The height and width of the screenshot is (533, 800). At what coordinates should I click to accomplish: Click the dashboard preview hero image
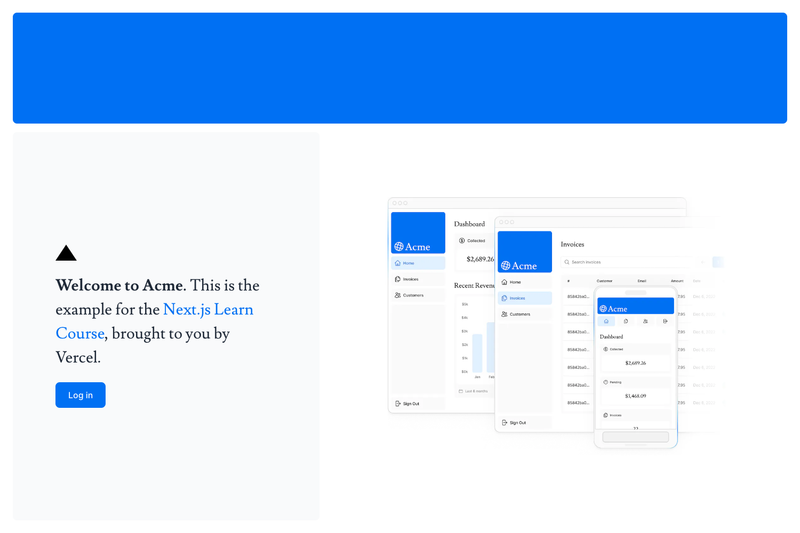pos(554,323)
